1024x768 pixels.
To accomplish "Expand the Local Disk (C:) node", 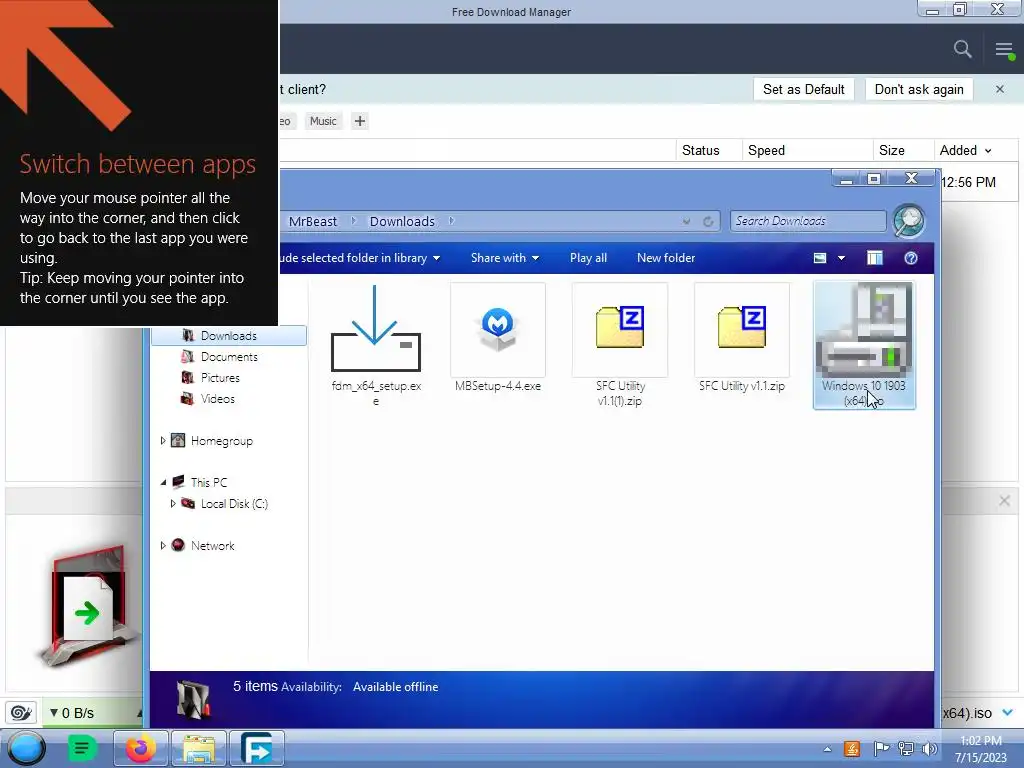I will click(172, 504).
